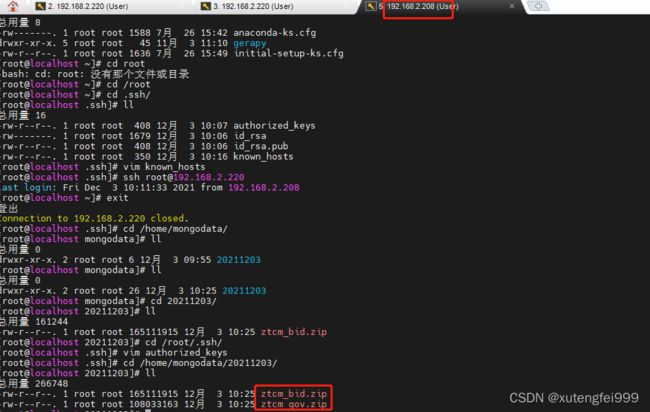Close the 192.168.2.208 session tab

[x=512, y=6]
